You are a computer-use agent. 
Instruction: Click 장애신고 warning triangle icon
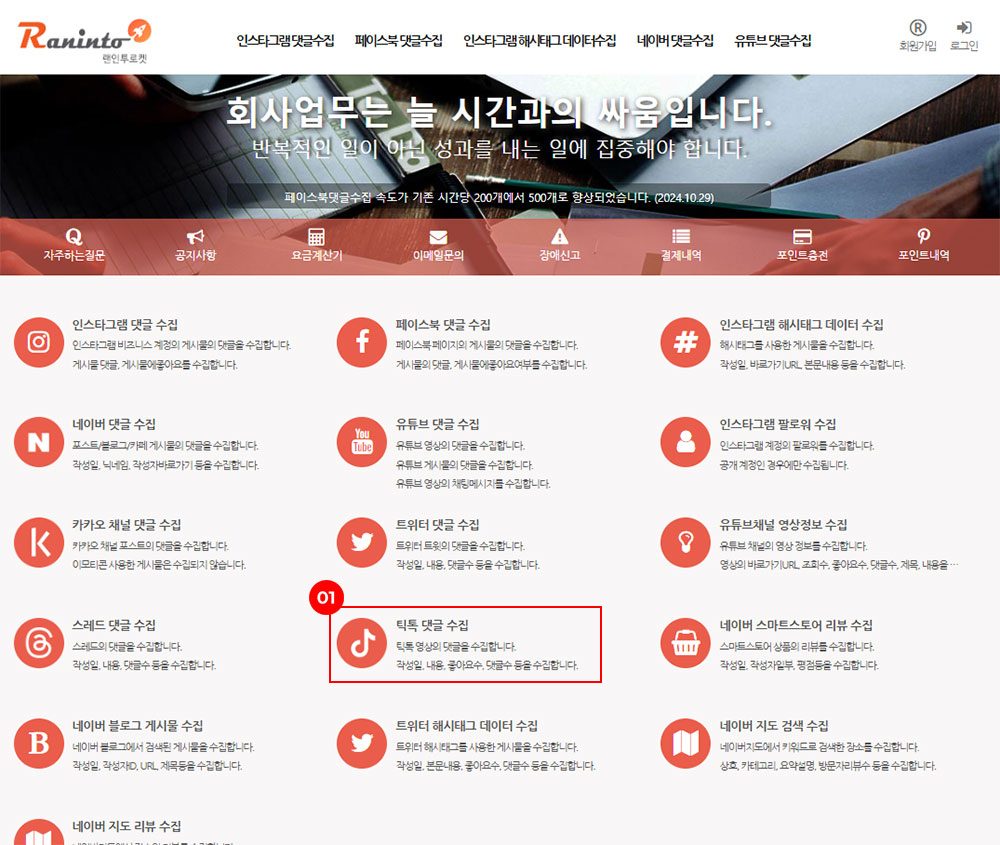559,237
